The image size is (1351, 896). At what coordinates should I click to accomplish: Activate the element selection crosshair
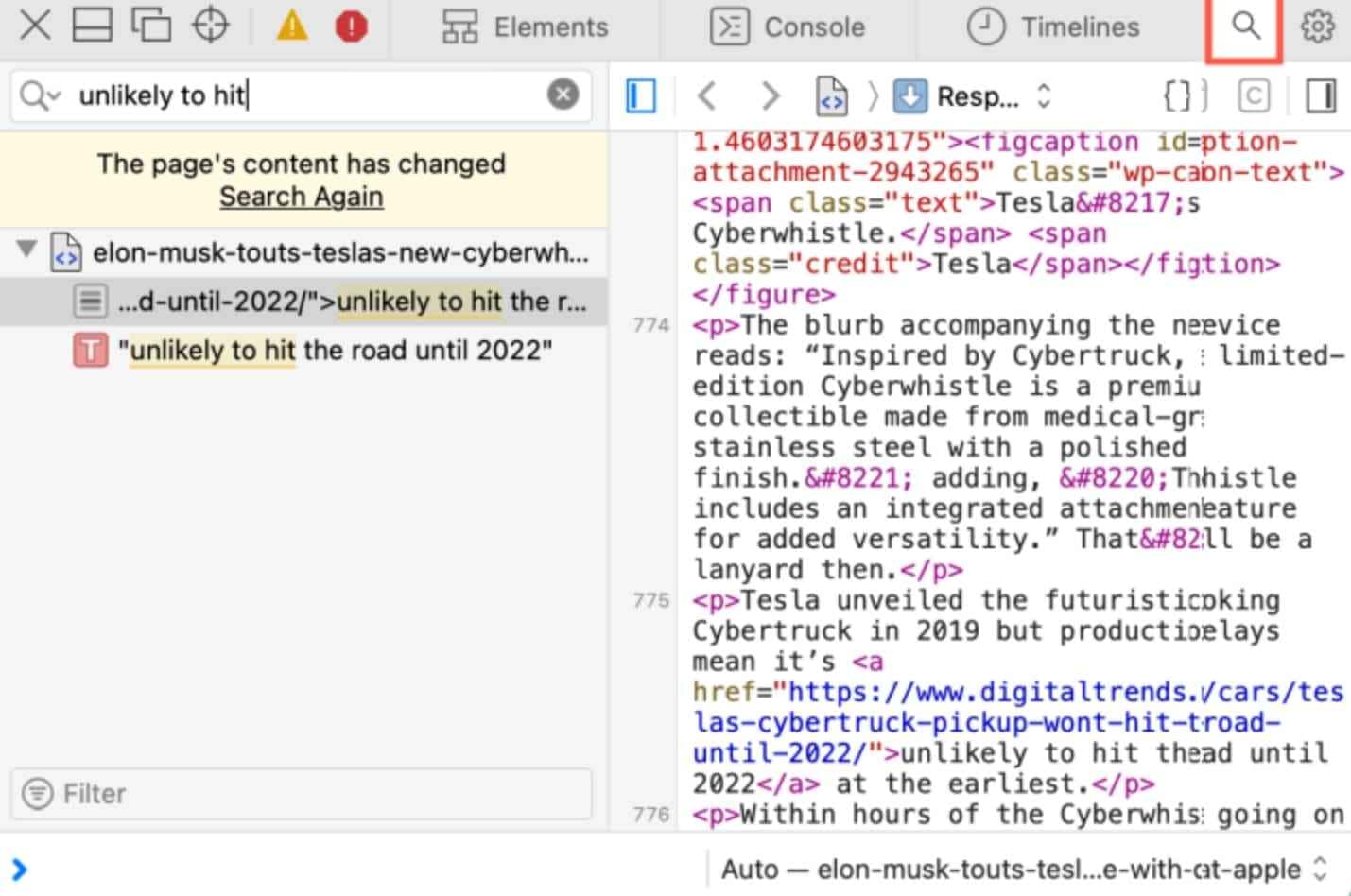point(210,26)
